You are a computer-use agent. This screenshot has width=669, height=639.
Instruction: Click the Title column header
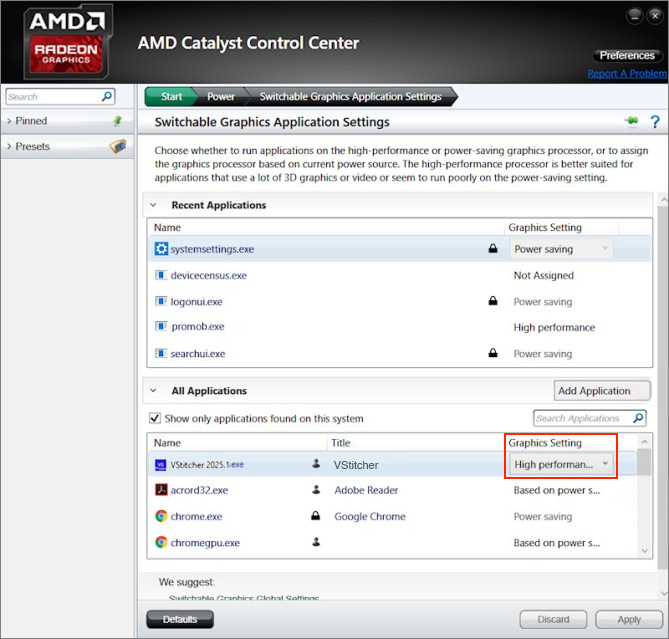click(341, 443)
